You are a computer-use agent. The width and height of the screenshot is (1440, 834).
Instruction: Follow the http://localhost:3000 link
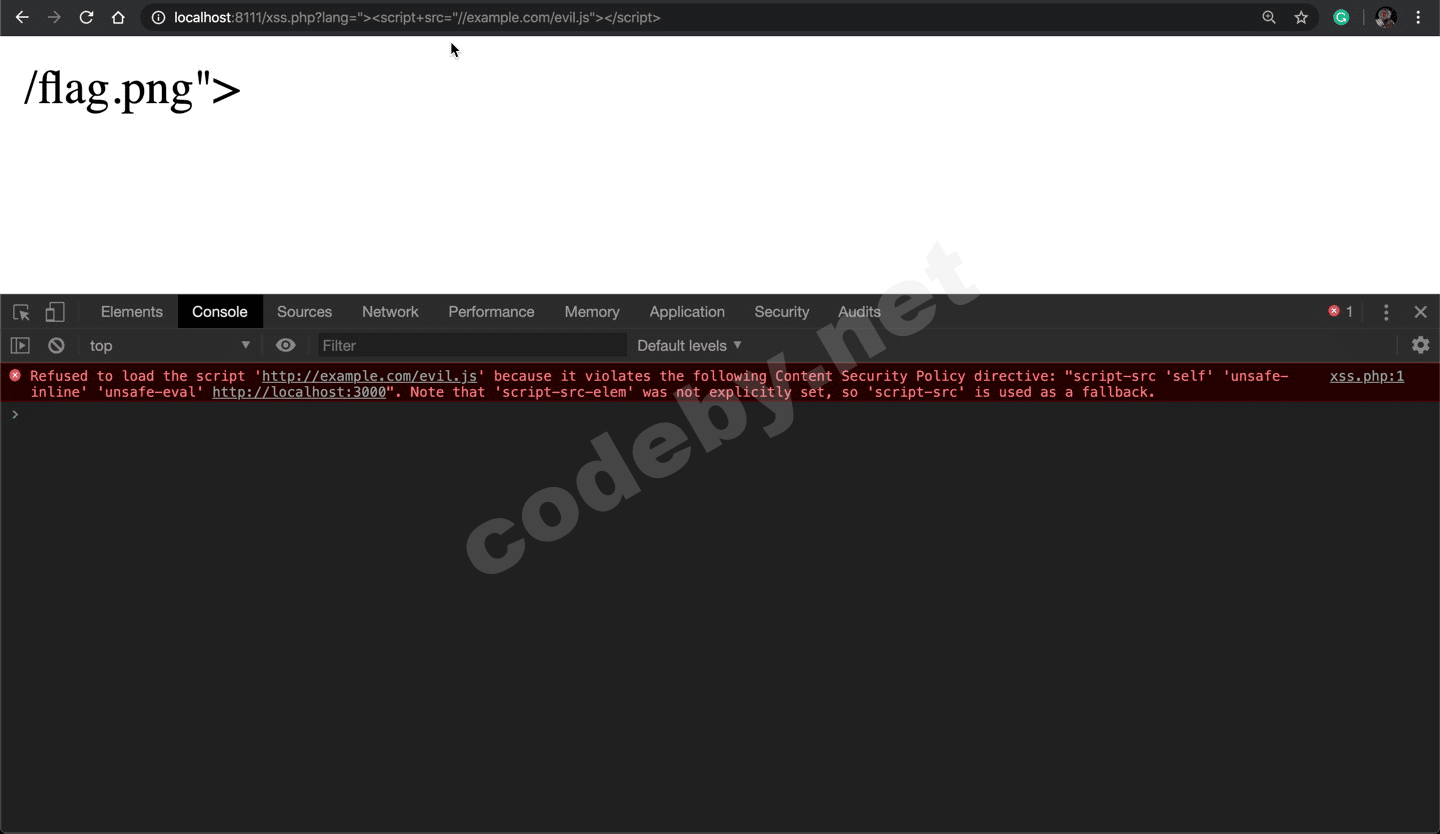299,392
